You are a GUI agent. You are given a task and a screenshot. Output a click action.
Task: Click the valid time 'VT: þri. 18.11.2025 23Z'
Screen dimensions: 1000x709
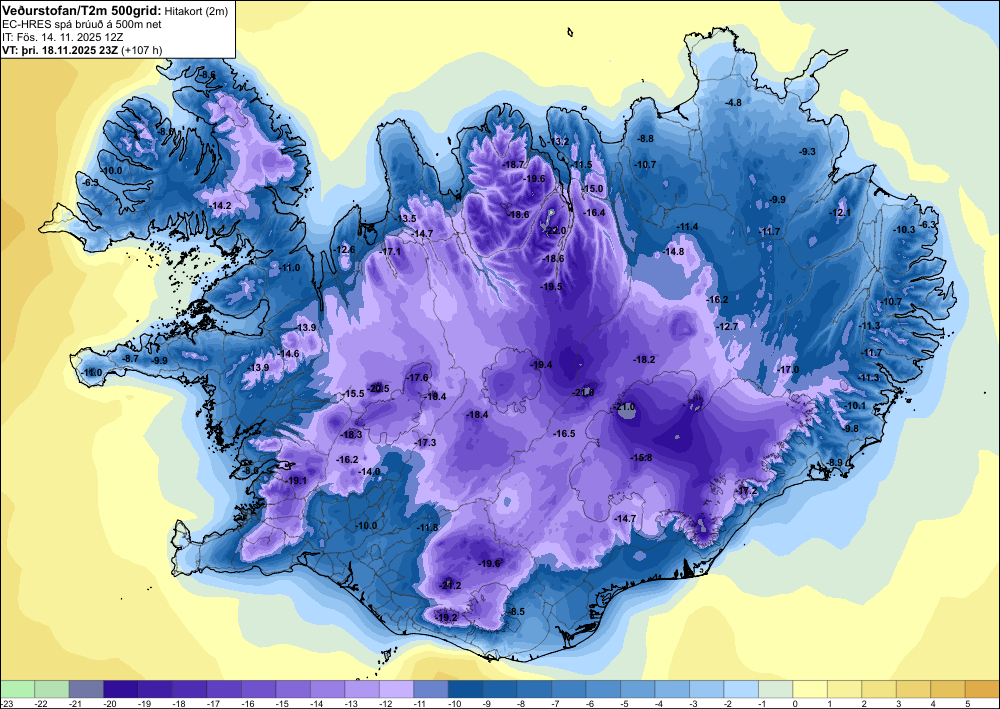point(60,50)
